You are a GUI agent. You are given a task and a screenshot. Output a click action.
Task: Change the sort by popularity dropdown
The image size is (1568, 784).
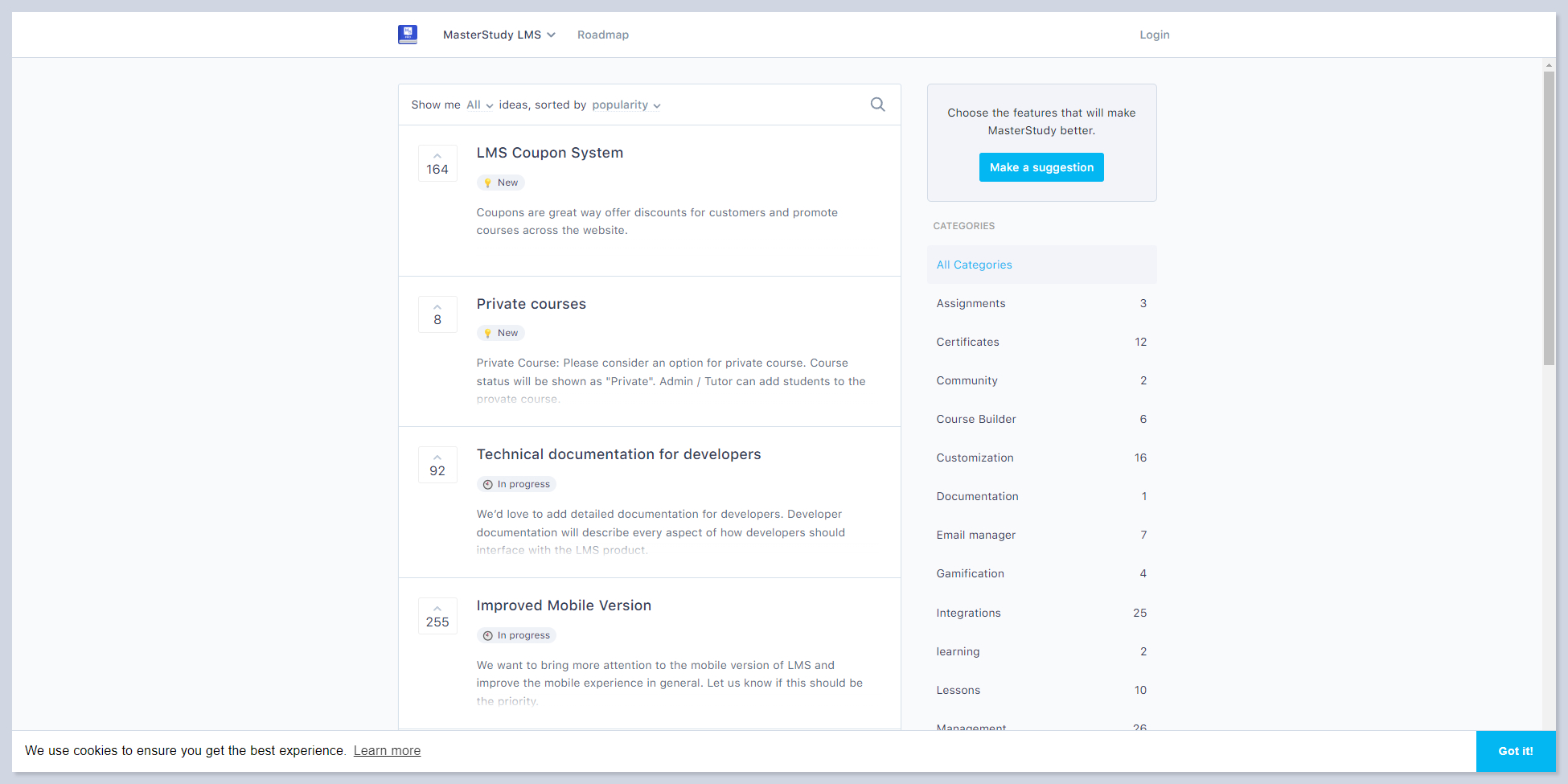pyautogui.click(x=626, y=105)
